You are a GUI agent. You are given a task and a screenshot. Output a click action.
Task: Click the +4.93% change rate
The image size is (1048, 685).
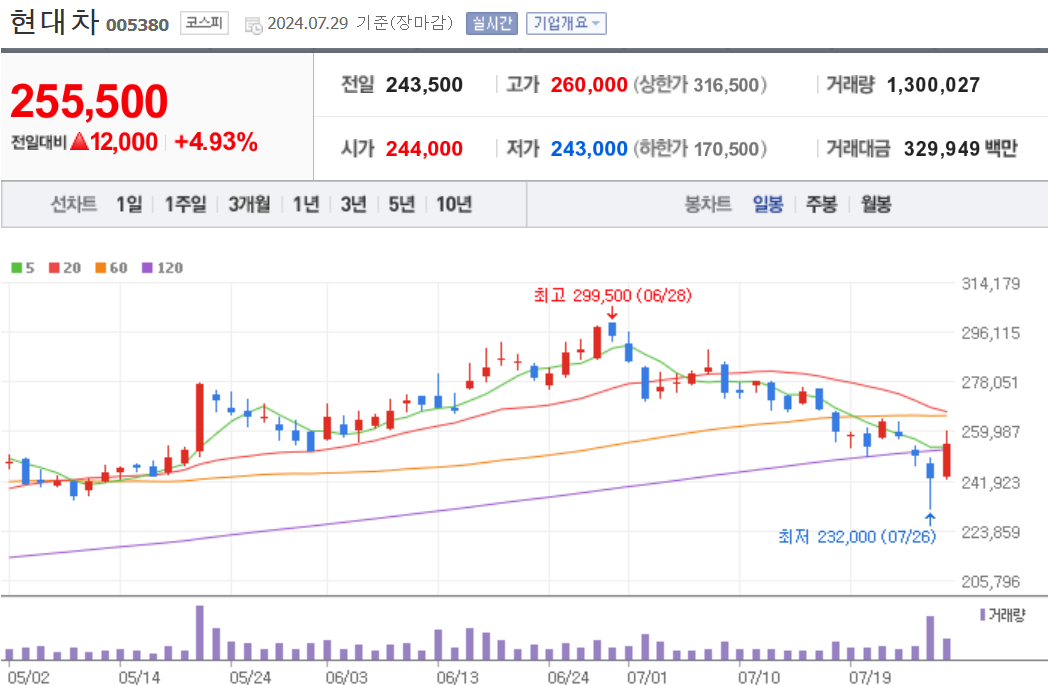tap(215, 142)
